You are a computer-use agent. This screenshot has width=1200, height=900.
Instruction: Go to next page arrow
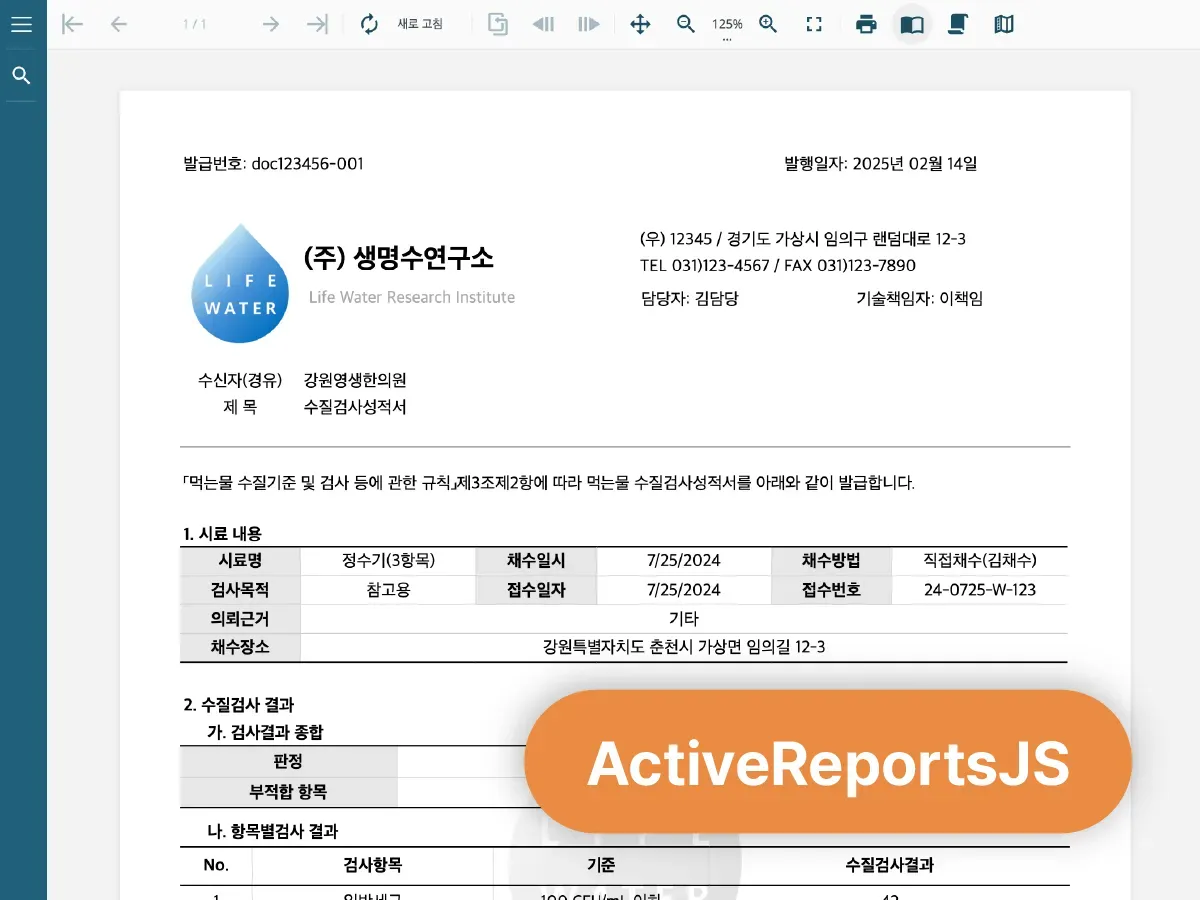coord(271,24)
